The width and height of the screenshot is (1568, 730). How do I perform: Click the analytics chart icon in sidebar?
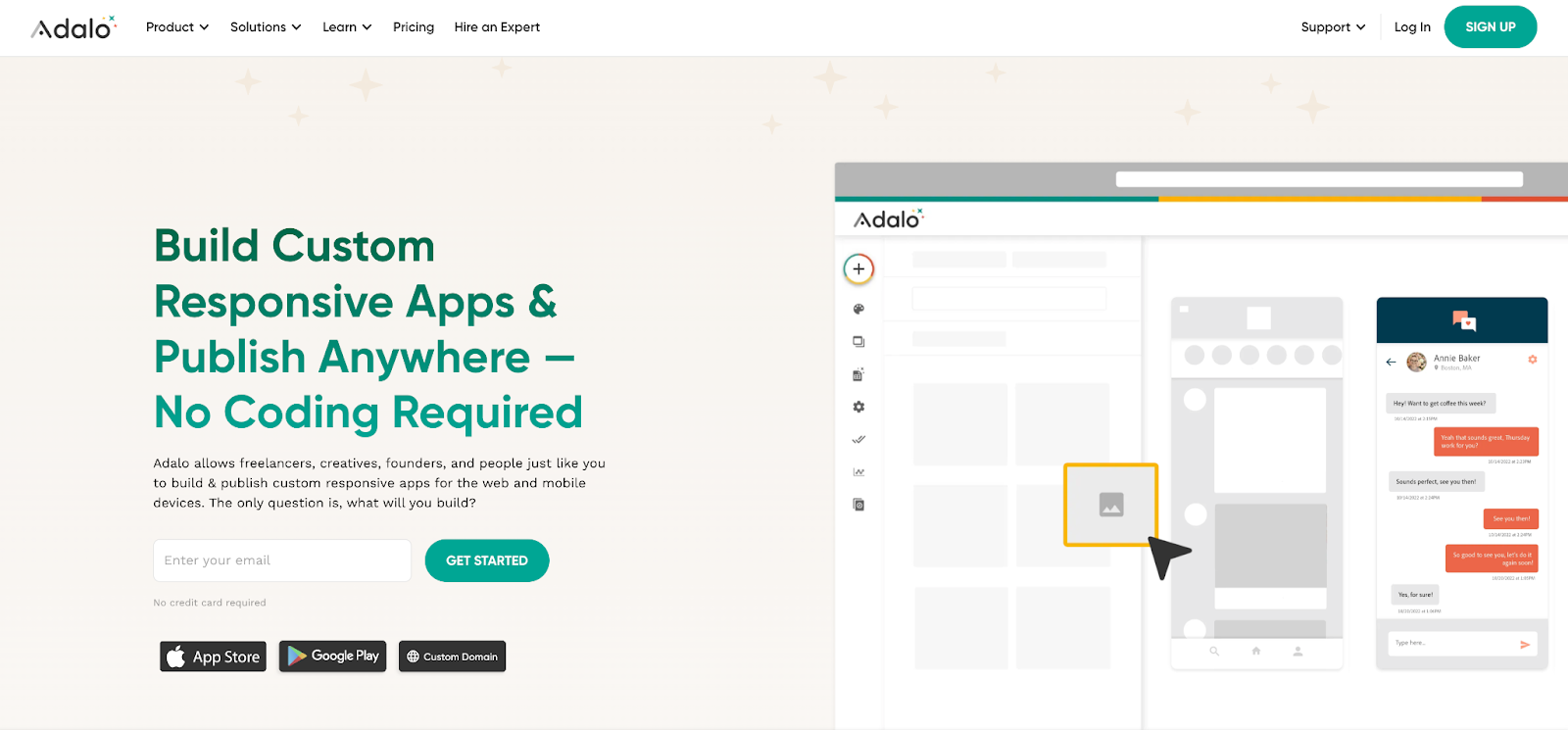pos(858,472)
